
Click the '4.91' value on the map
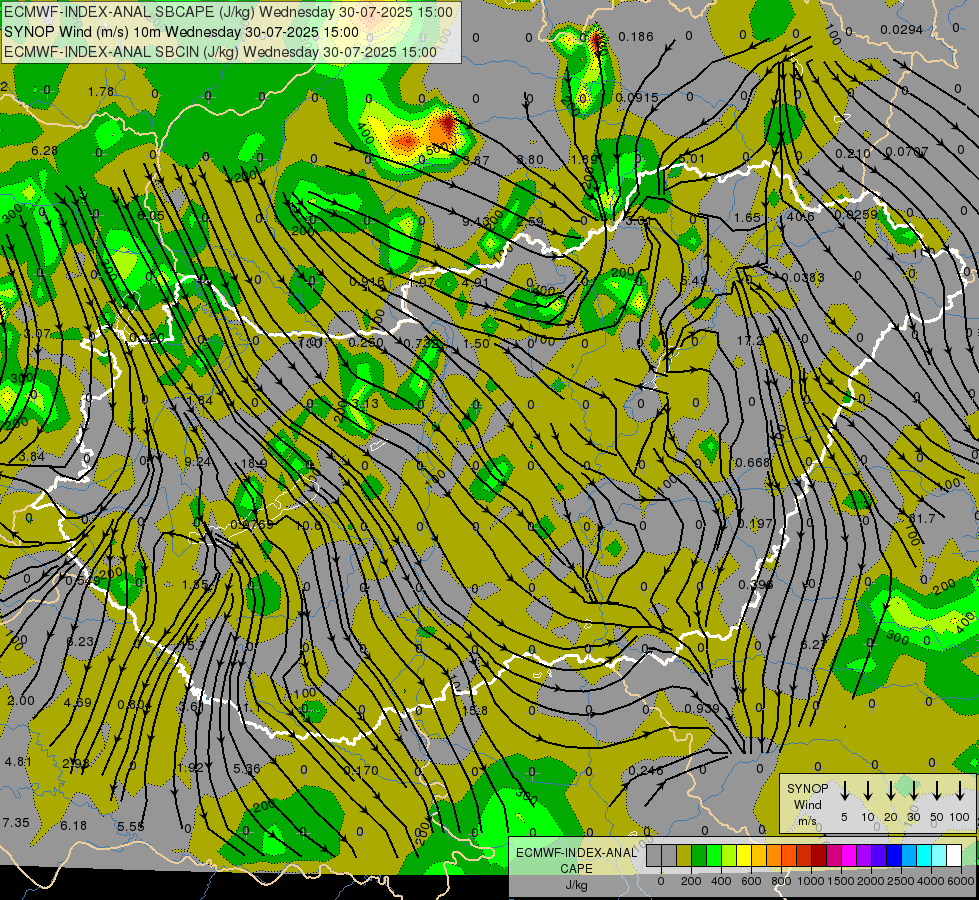475,282
